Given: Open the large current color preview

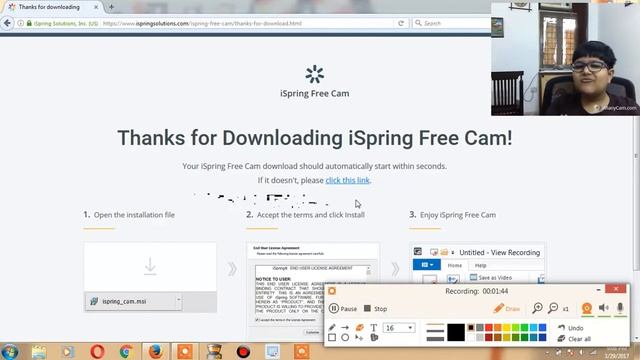Looking at the screenshot, I should pyautogui.click(x=456, y=332).
